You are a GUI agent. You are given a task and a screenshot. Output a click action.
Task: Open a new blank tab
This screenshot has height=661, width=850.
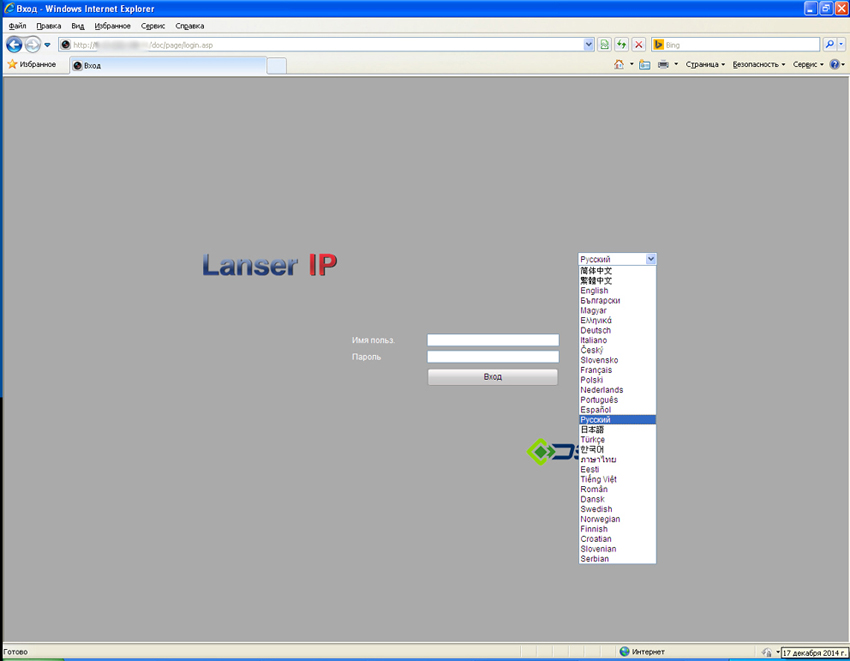click(276, 66)
